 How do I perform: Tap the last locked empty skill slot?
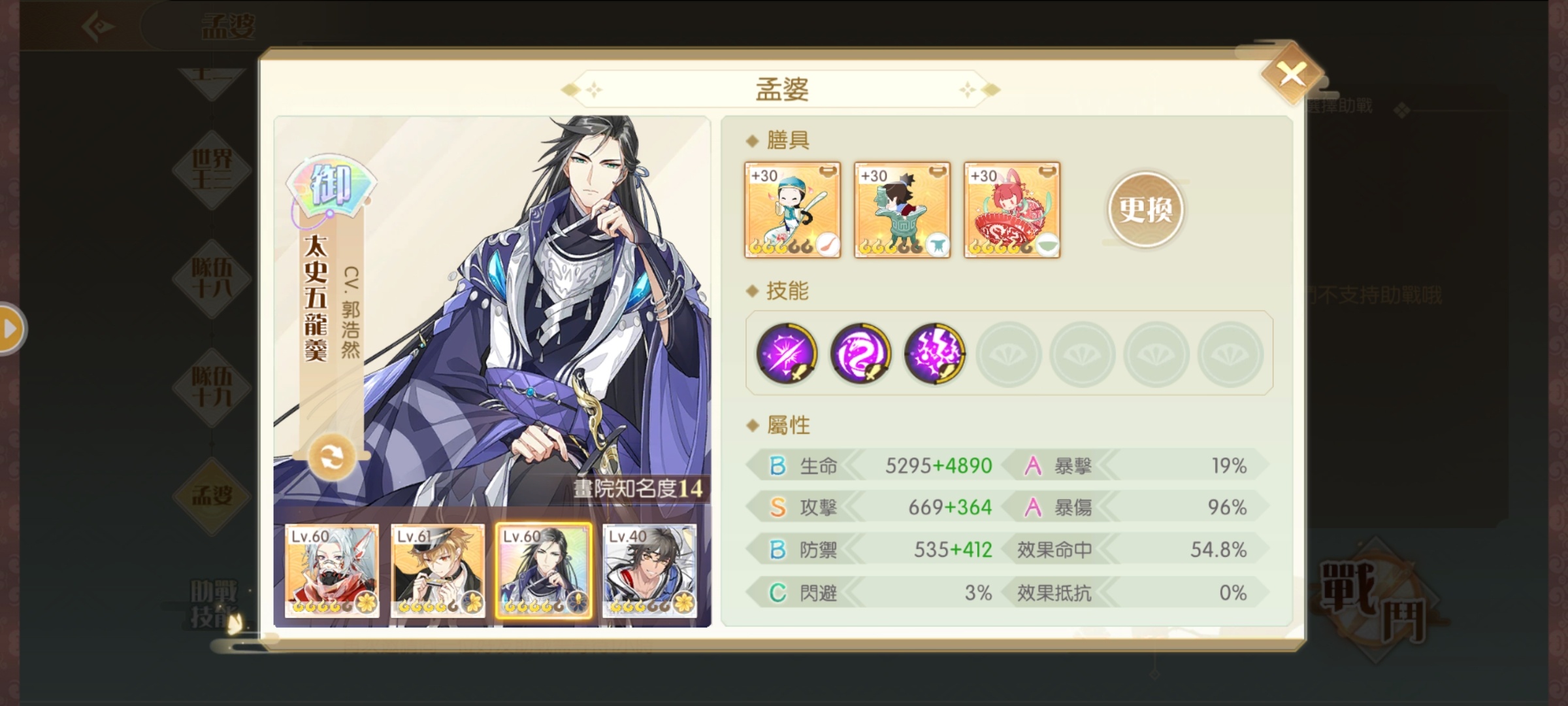click(1231, 354)
